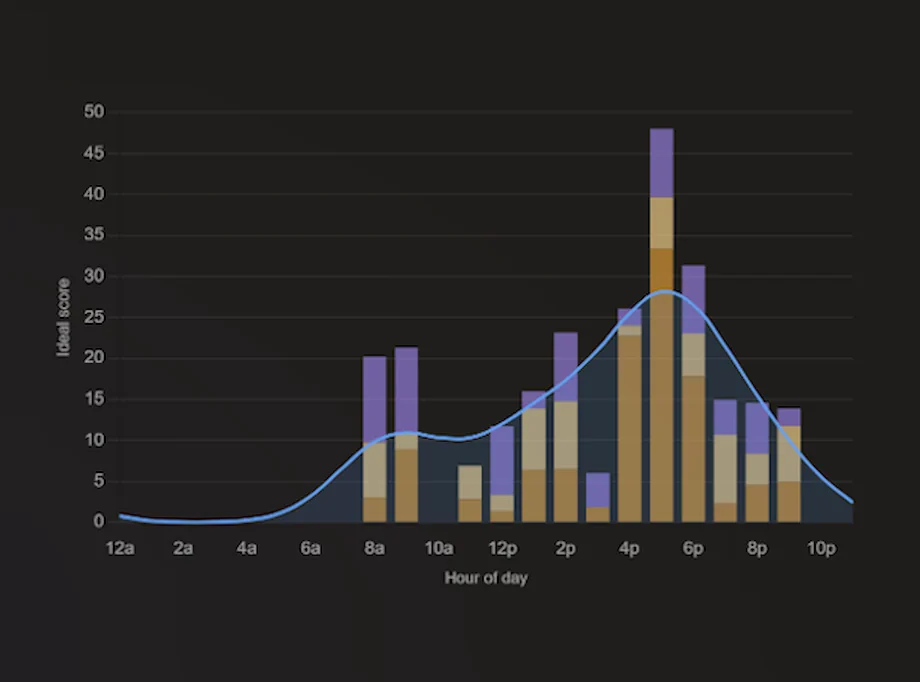Click the '8a' x-axis label
This screenshot has height=682, width=920.
click(374, 548)
